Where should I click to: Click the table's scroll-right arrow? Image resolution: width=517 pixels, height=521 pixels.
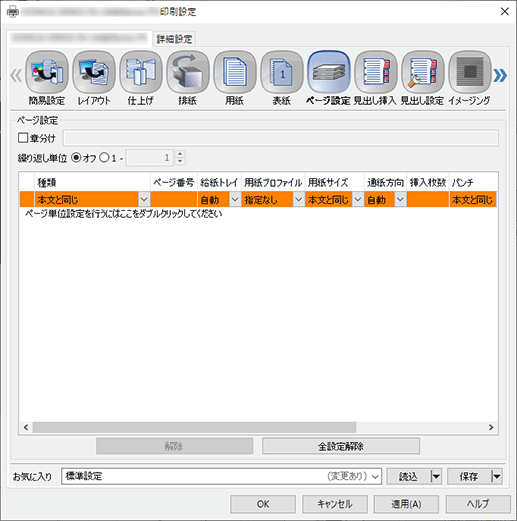click(x=491, y=427)
